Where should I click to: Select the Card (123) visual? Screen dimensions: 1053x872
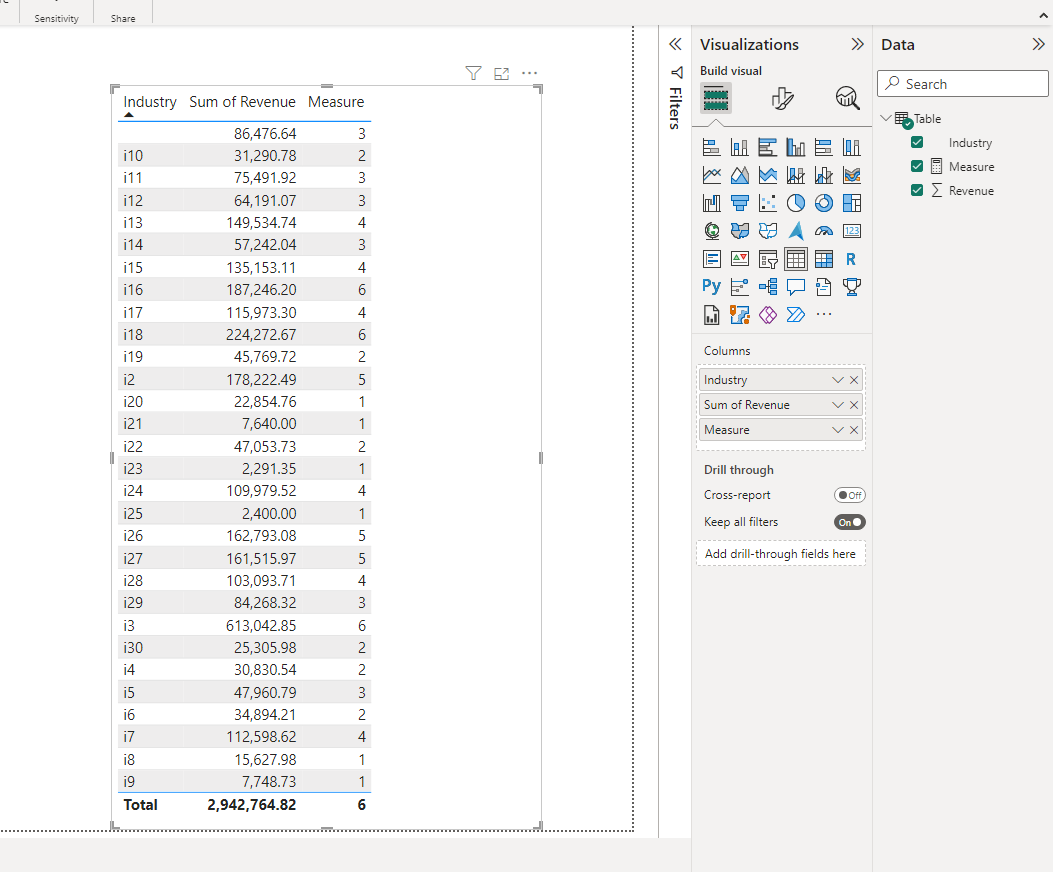[x=852, y=231]
